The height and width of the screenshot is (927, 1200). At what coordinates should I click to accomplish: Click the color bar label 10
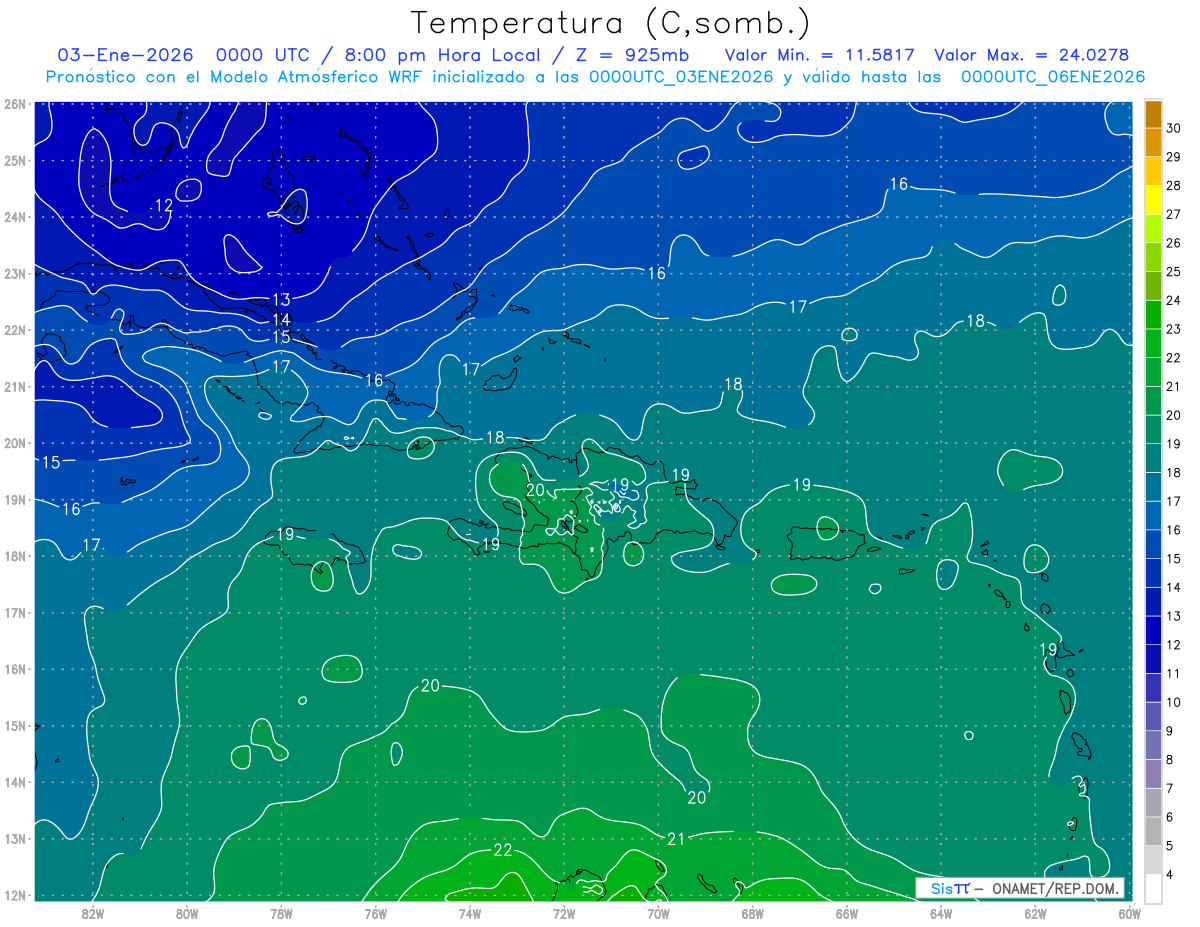pos(1173,702)
